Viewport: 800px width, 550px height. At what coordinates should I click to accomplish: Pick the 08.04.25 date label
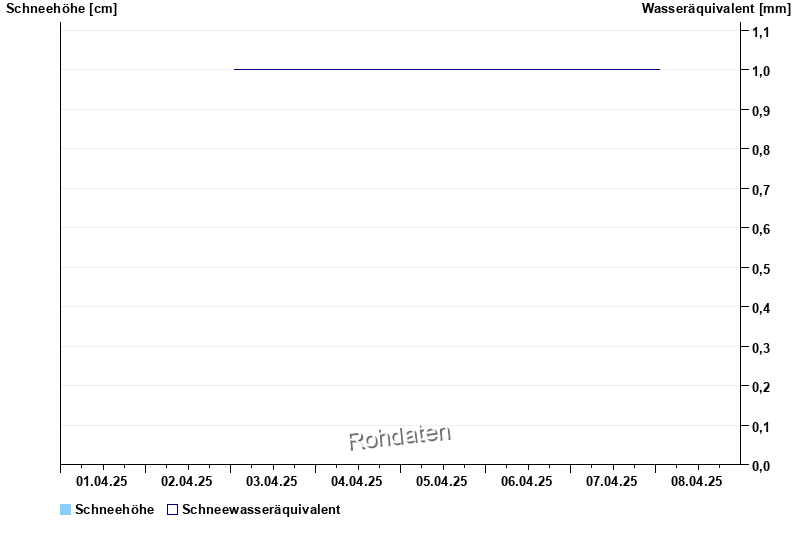point(697,481)
